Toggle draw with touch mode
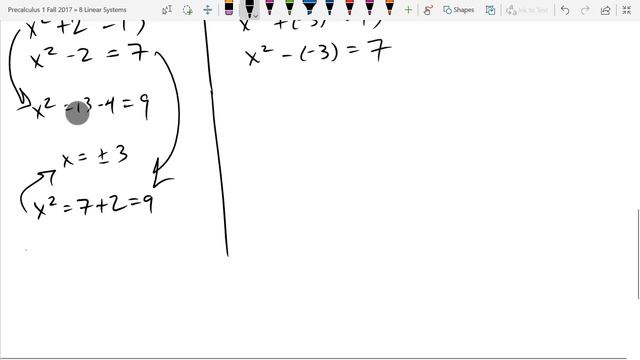This screenshot has height=360, width=640. pyautogui.click(x=428, y=10)
